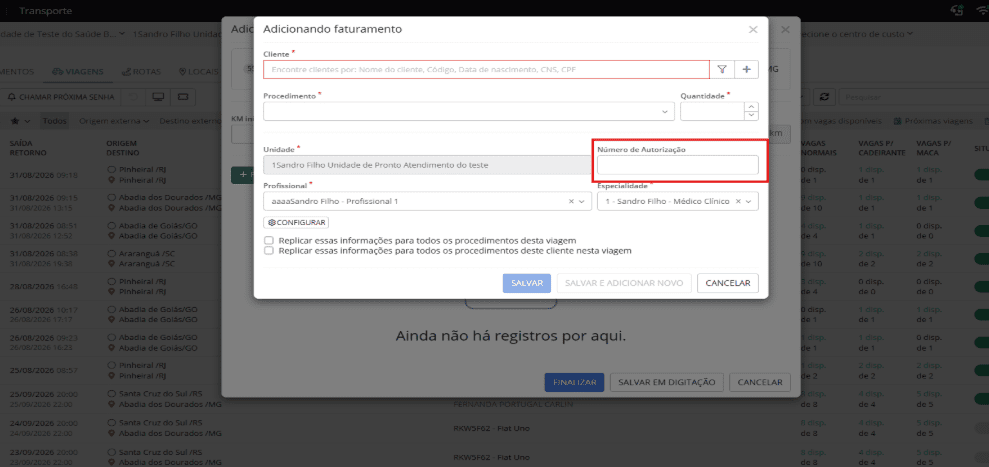989x467 pixels.
Task: Click the SALVAR button
Action: 527,283
